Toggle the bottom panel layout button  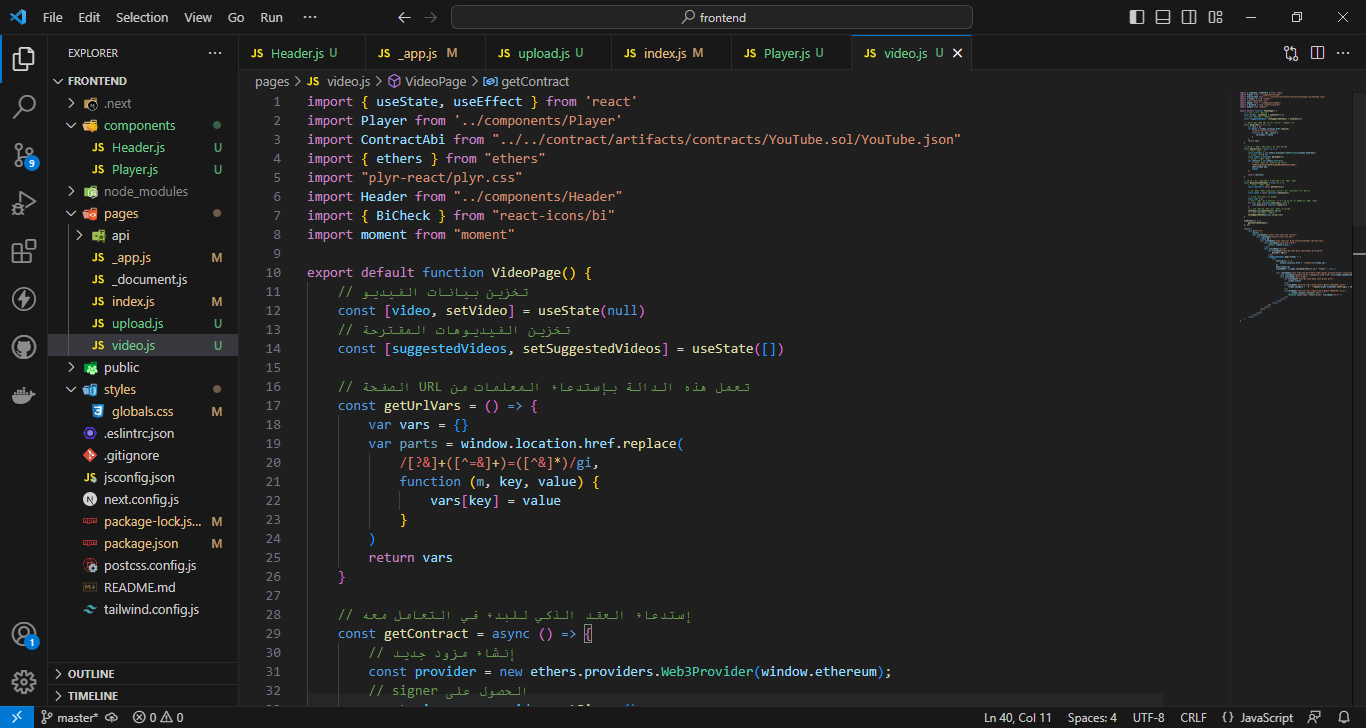coord(1163,17)
